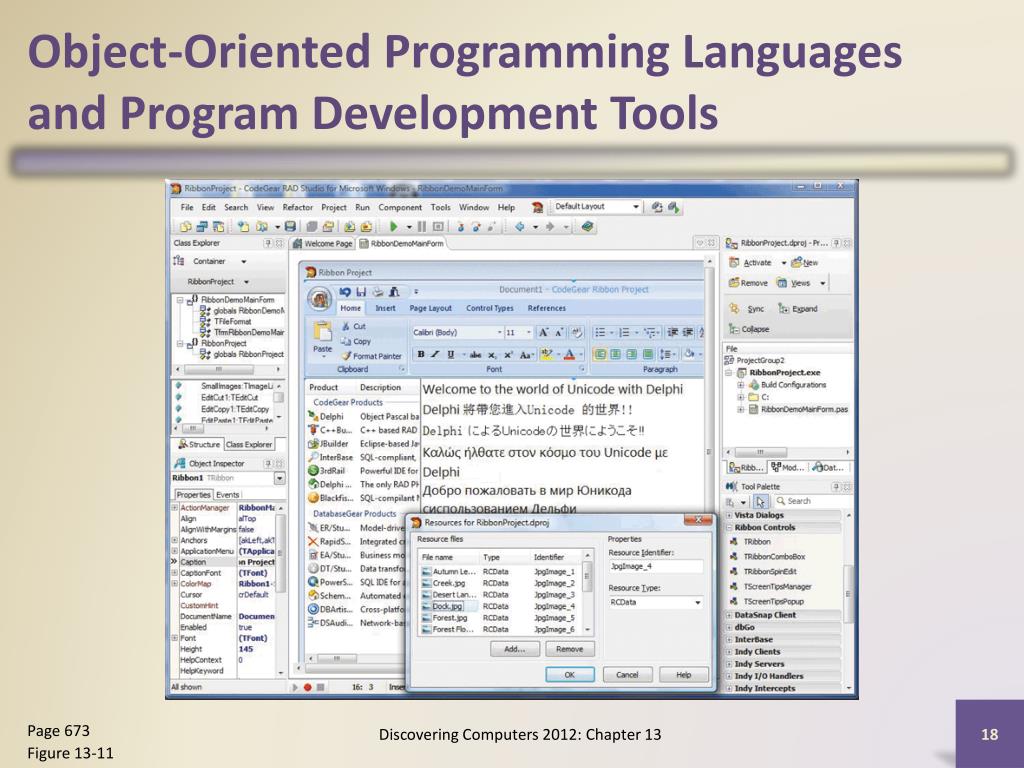Image resolution: width=1024 pixels, height=768 pixels.
Task: Toggle the strikethrough text button
Action: [x=475, y=355]
